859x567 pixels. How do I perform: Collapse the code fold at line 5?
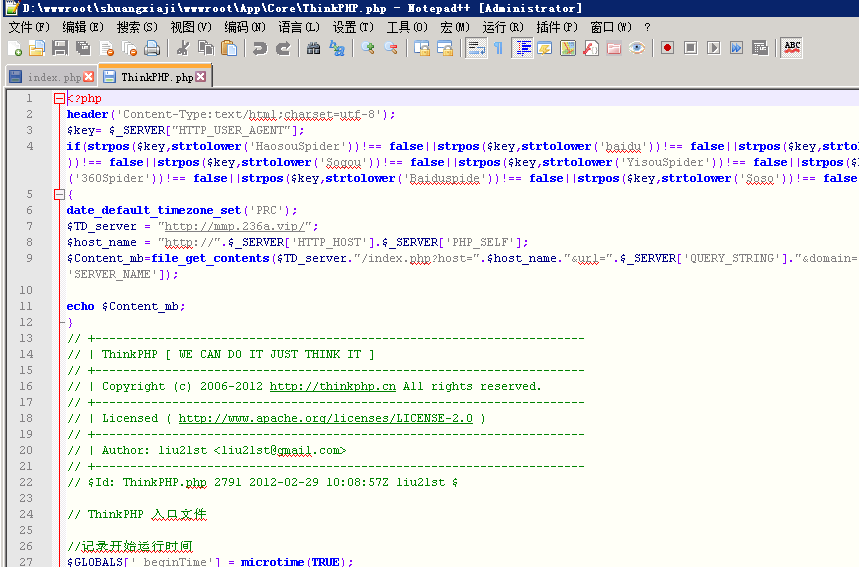(x=59, y=194)
